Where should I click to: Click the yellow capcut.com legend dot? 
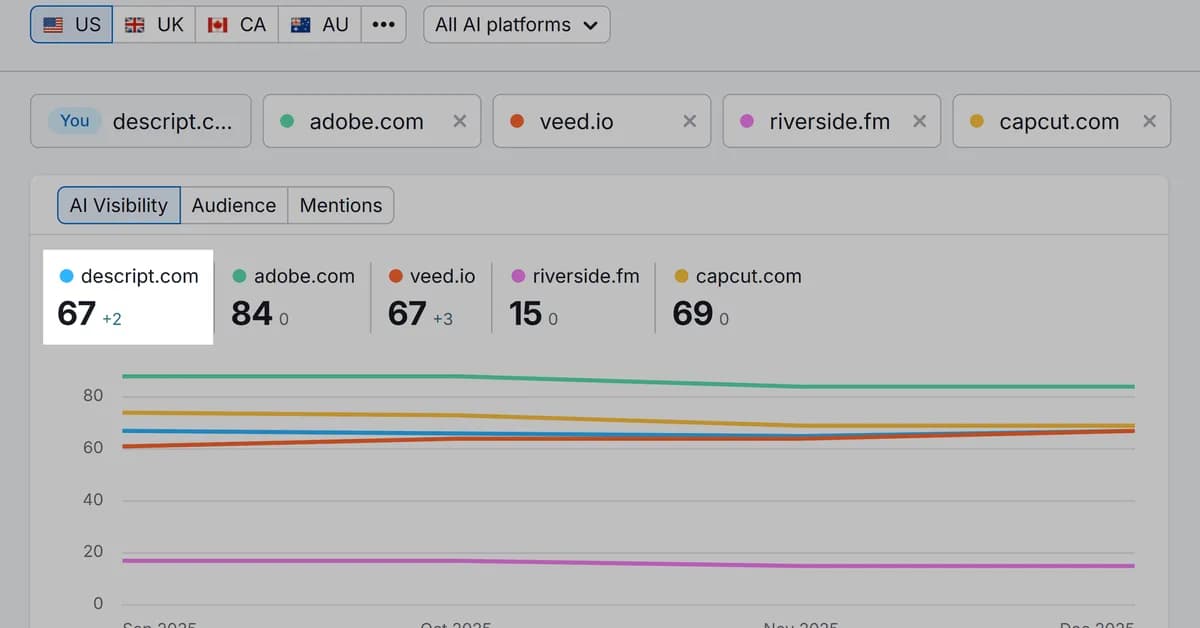pos(682,276)
